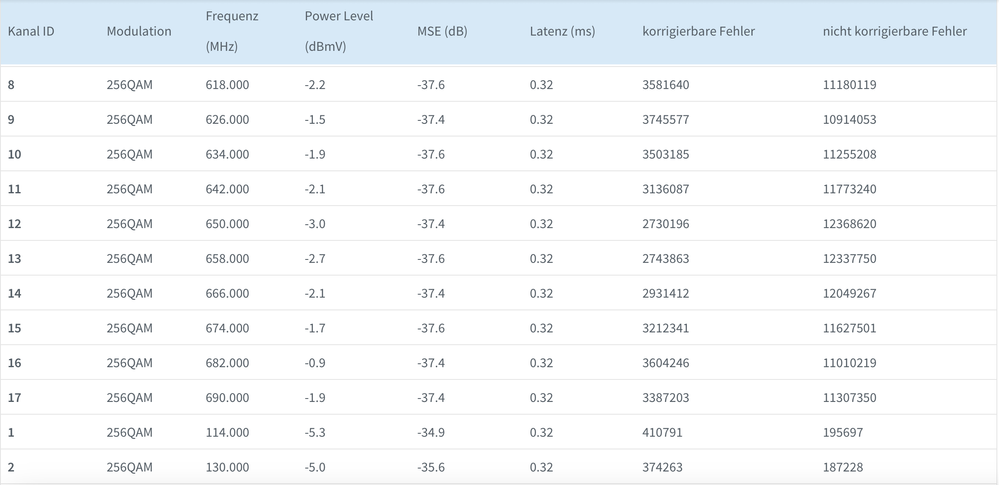Click uncorrectable errors value 12049267
The image size is (999, 485).
coord(850,293)
